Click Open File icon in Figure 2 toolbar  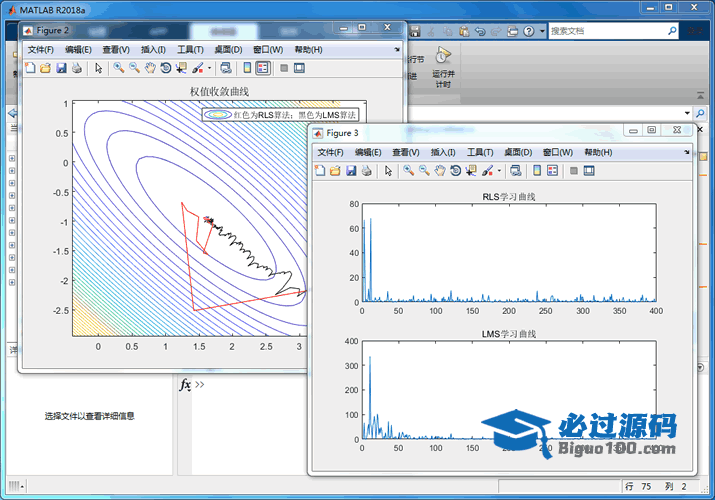(x=45, y=68)
